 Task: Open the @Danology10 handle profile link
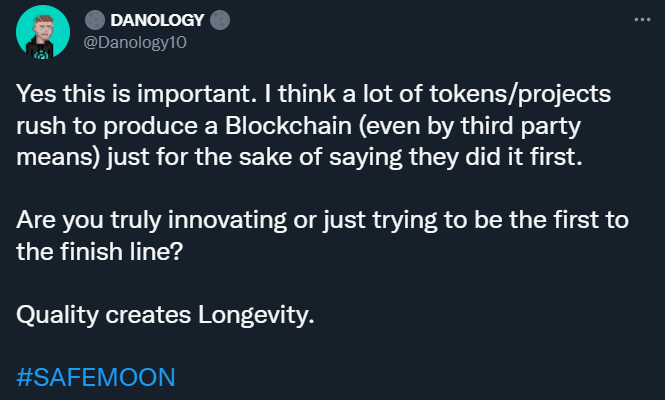(x=135, y=42)
